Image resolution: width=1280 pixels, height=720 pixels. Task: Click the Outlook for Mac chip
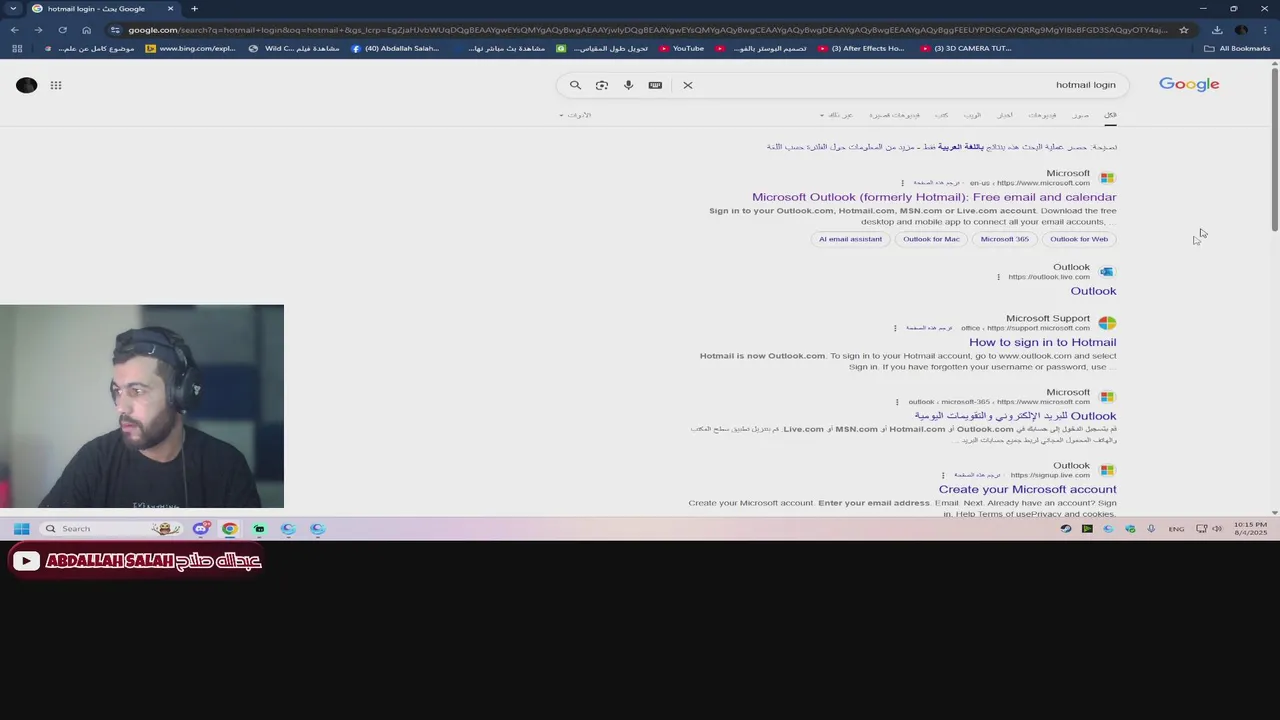[931, 239]
